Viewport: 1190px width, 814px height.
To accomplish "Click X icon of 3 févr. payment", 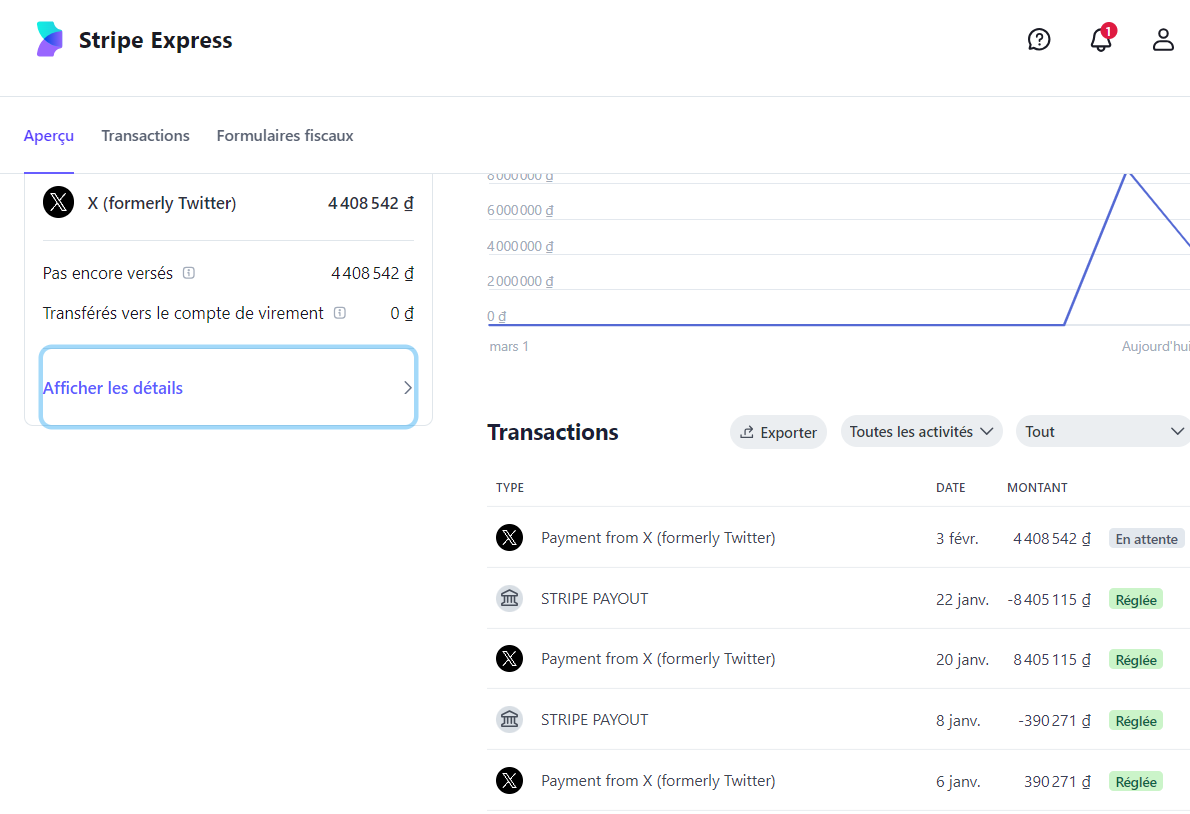I will (510, 538).
